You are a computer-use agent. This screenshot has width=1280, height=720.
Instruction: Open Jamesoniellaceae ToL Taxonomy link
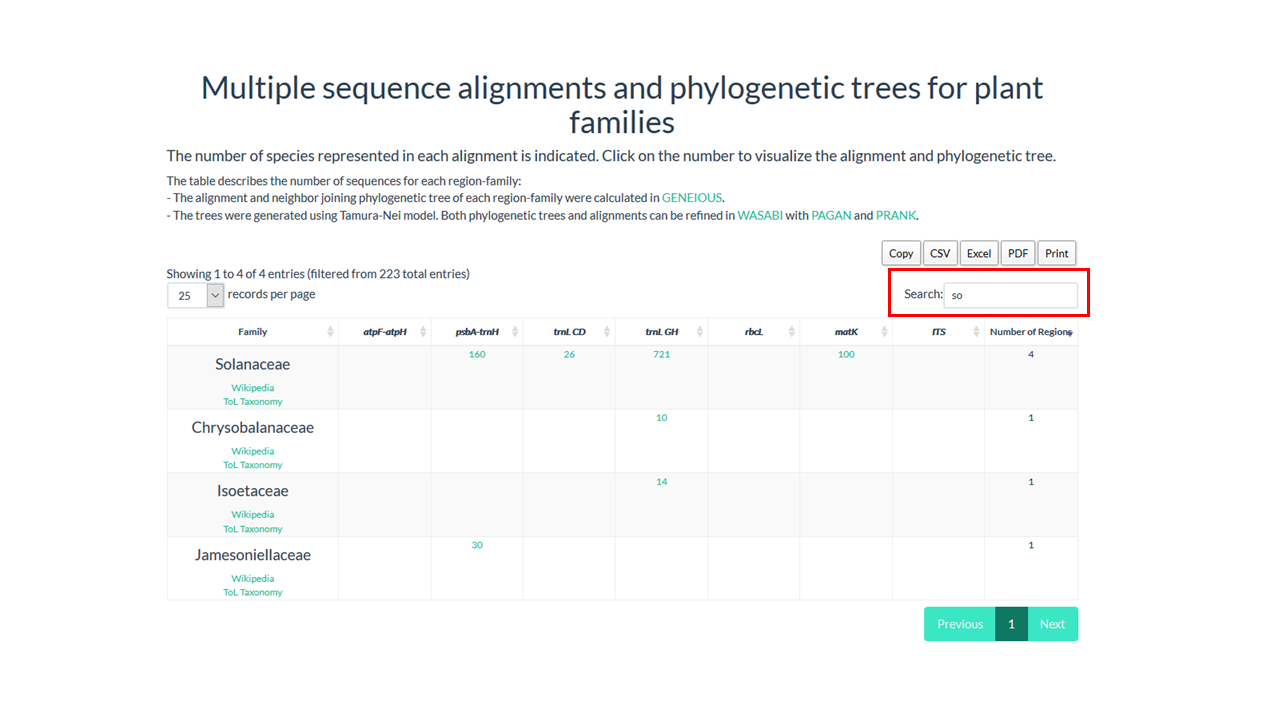(x=253, y=592)
